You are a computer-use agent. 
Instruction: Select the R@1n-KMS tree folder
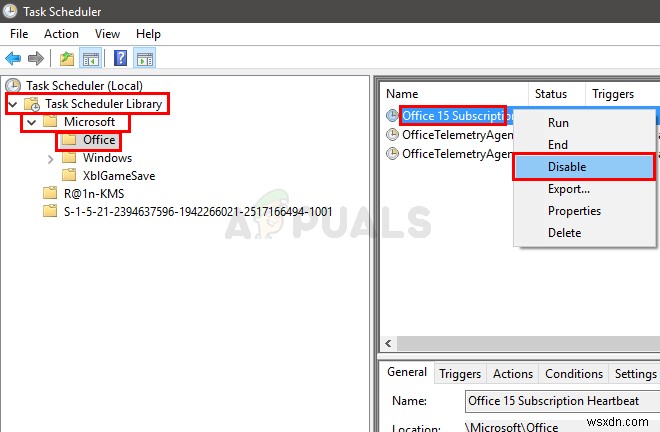(94, 194)
